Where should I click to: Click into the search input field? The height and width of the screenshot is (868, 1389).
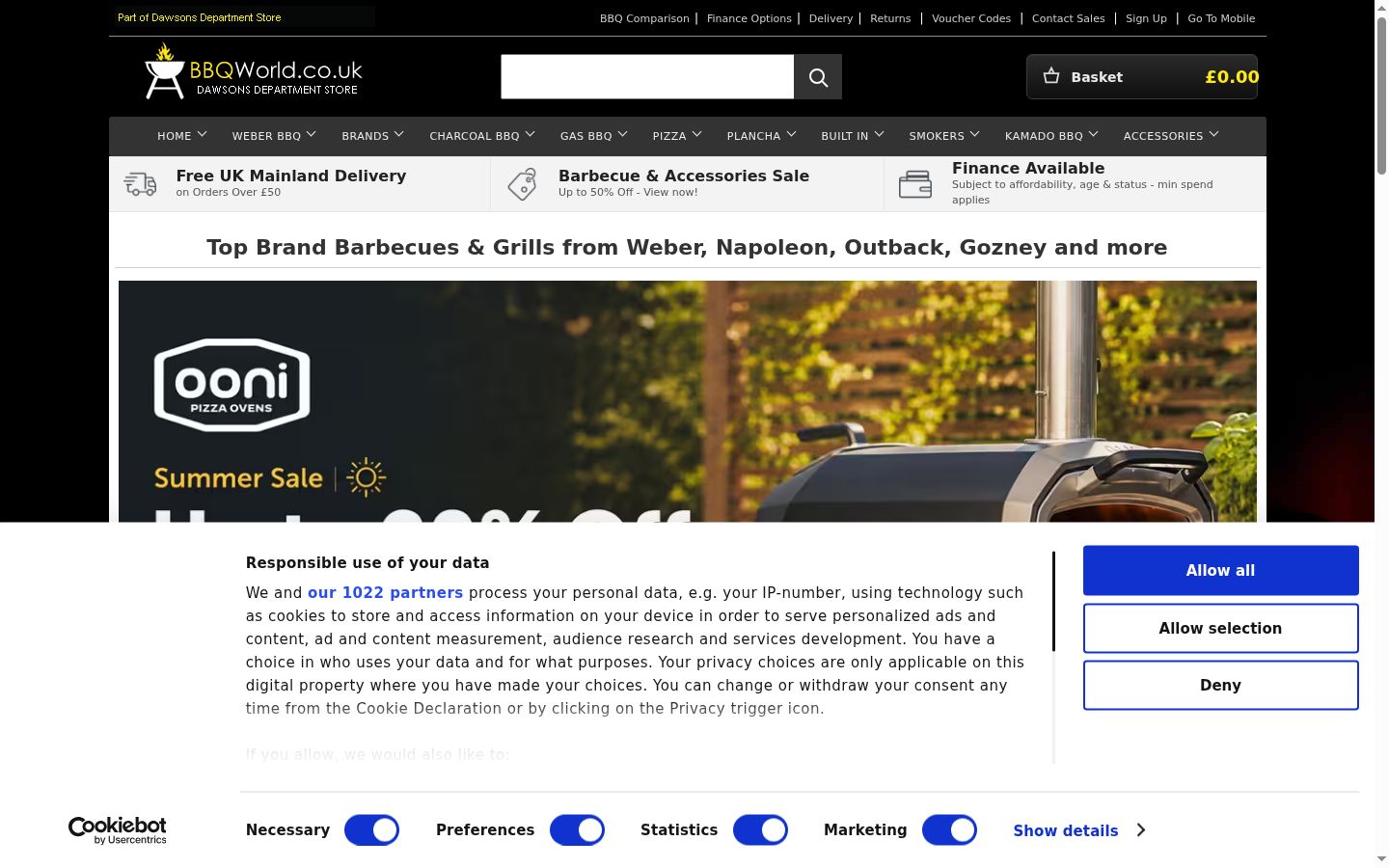pyautogui.click(x=647, y=77)
